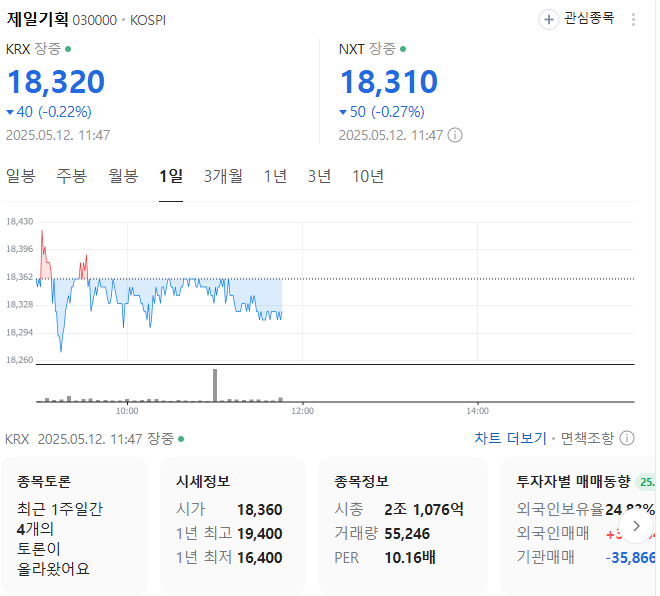Click the stock code 030000

(95, 21)
